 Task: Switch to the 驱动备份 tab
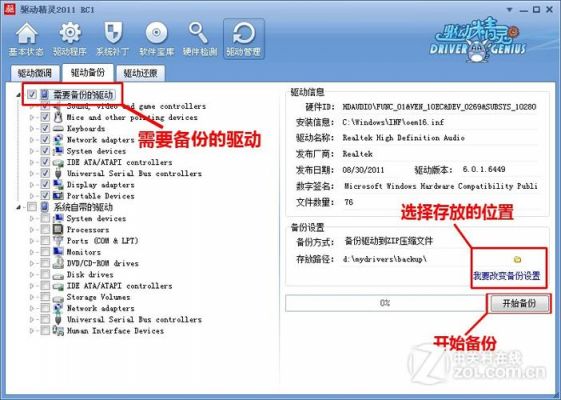pos(88,73)
